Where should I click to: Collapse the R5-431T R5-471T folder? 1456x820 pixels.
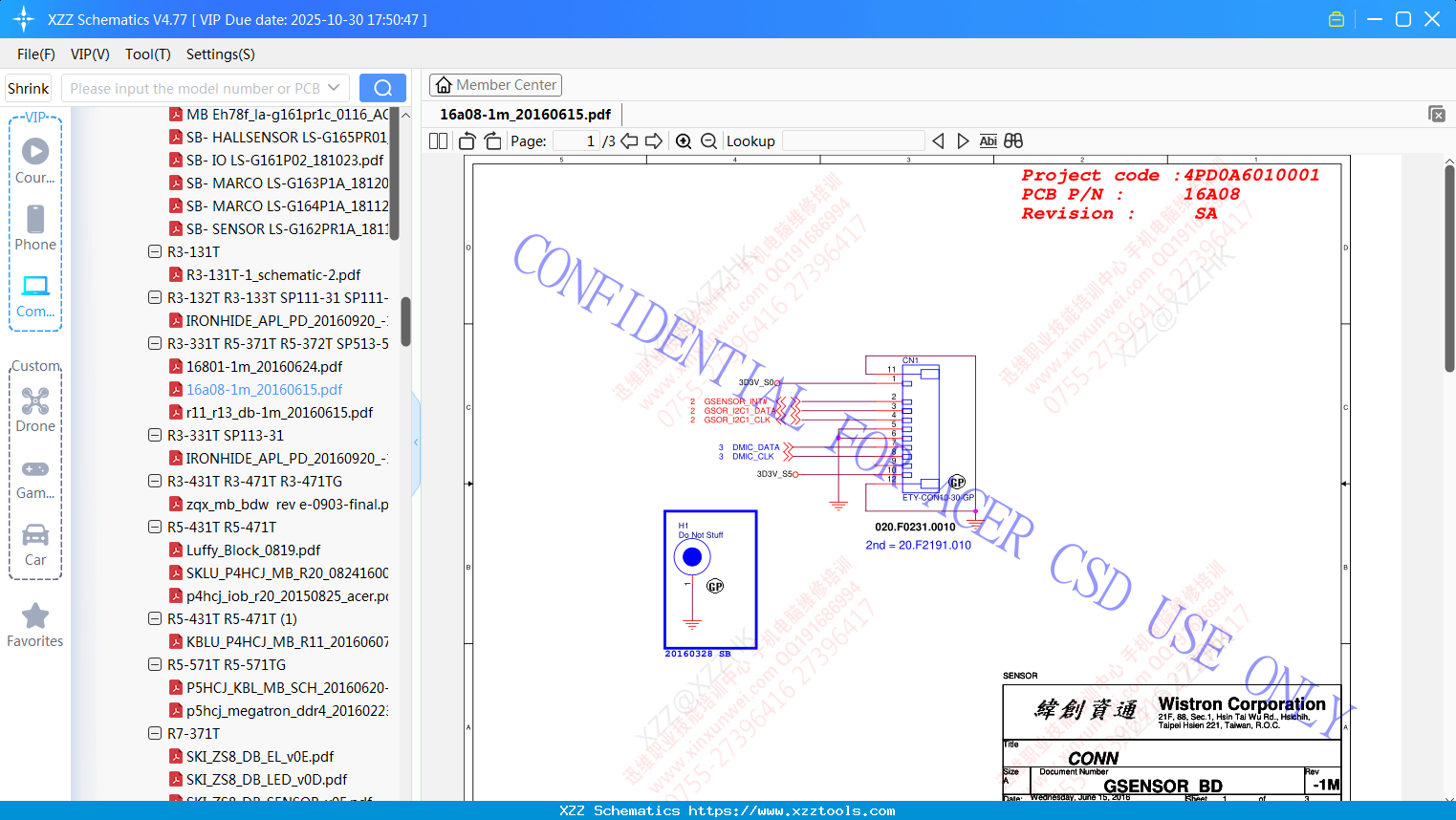pyautogui.click(x=155, y=527)
